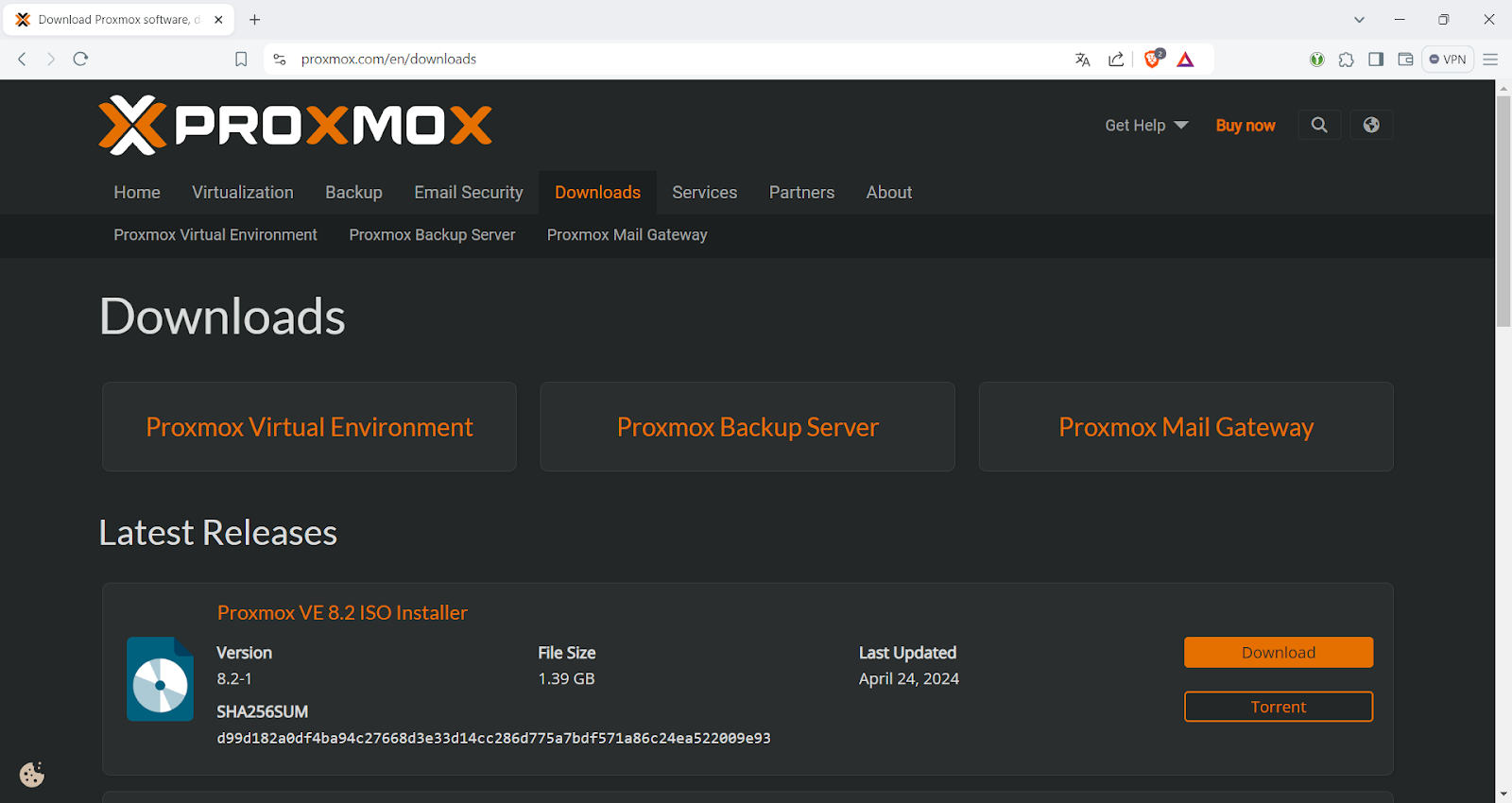The height and width of the screenshot is (803, 1512).
Task: Click the Proxmox logo in header
Action: tap(296, 125)
